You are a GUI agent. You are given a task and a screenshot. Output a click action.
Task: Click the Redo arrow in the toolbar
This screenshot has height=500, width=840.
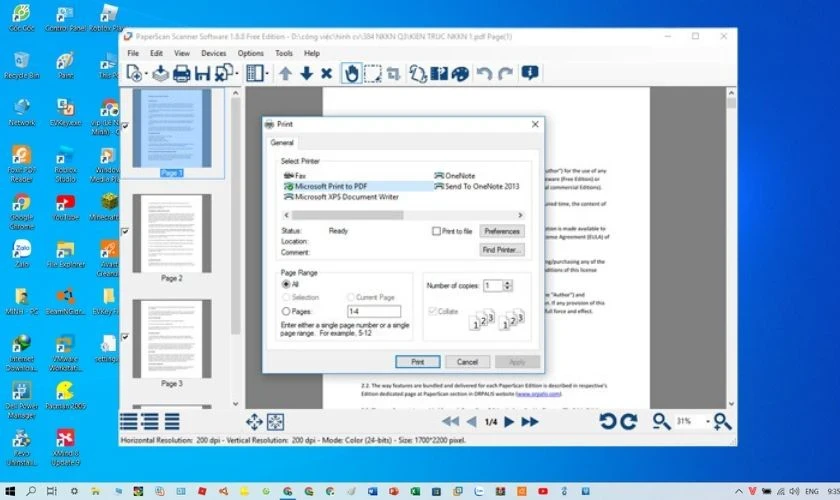click(505, 73)
